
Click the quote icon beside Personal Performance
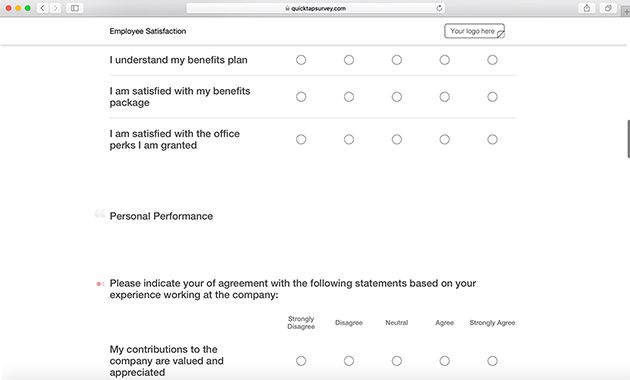100,214
